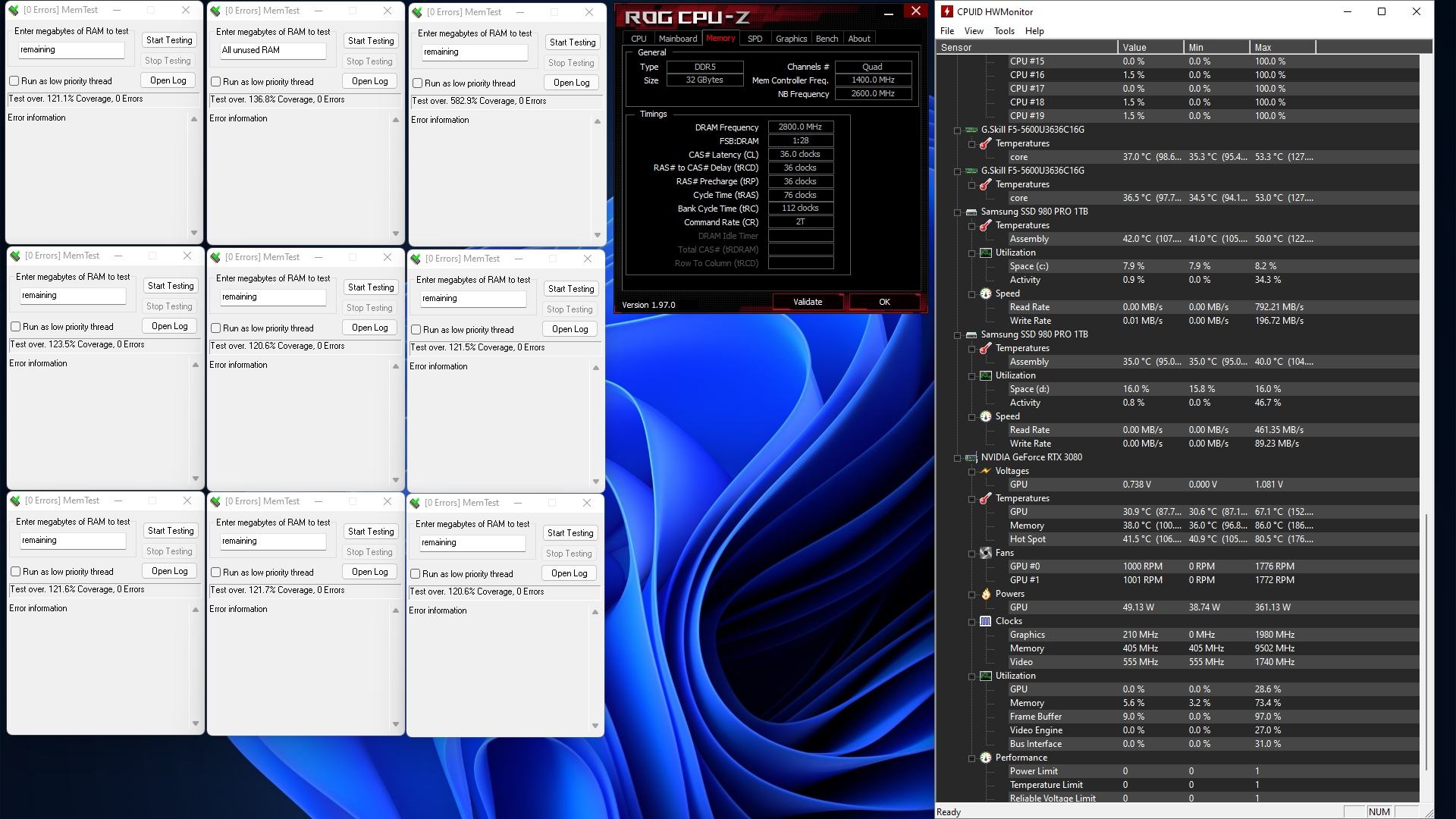
Task: Click the Utilization icon above Space (c:)
Action: (x=985, y=253)
